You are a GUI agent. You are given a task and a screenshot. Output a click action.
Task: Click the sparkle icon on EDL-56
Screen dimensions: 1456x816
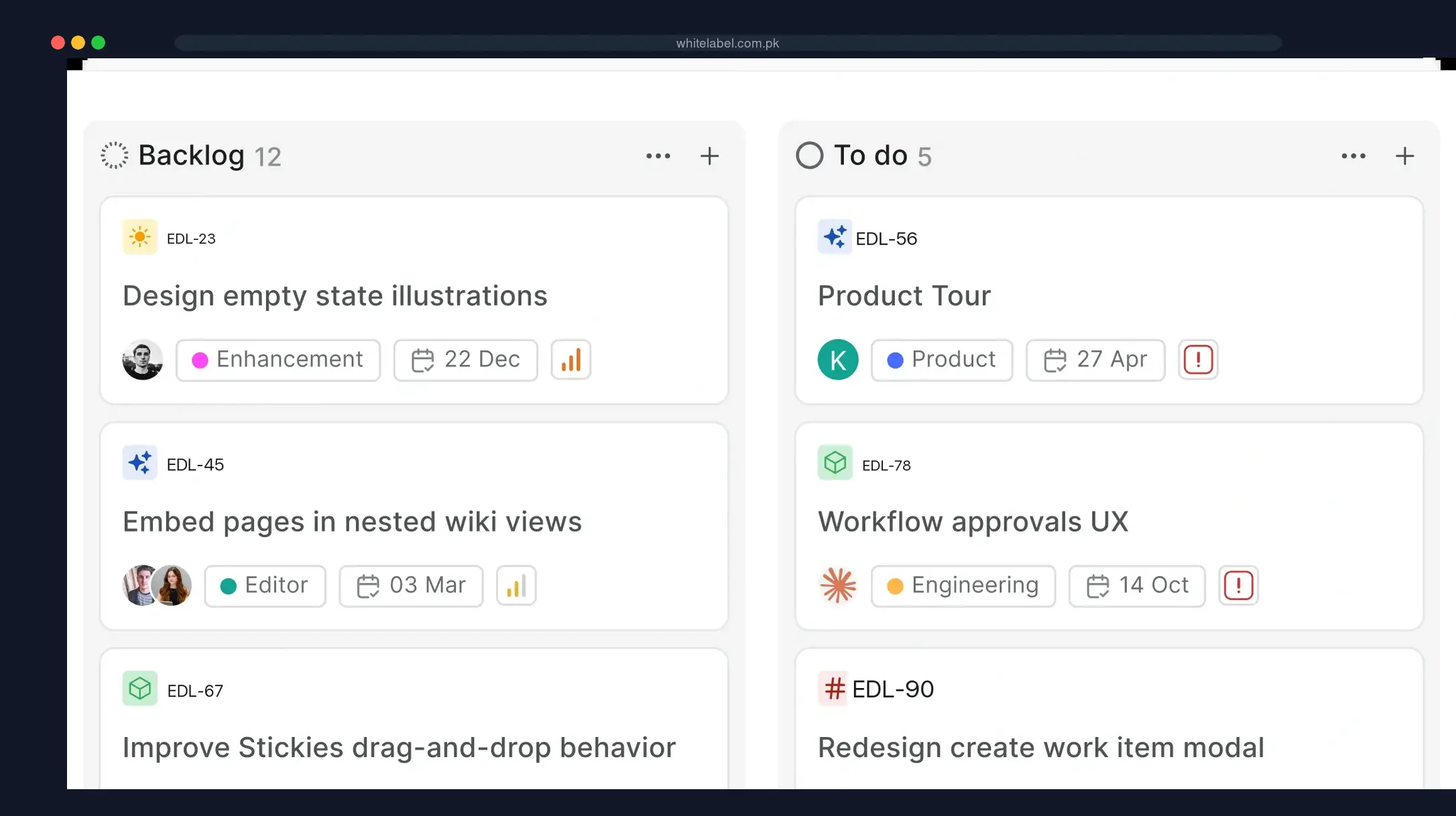(x=835, y=237)
